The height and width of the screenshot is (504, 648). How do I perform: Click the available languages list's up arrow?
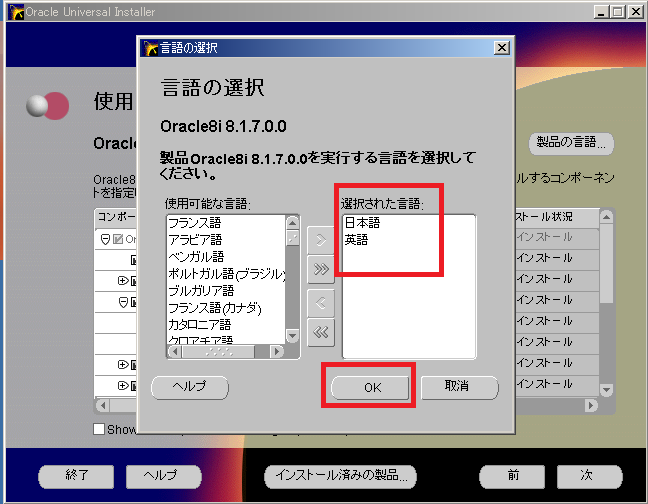coord(292,223)
